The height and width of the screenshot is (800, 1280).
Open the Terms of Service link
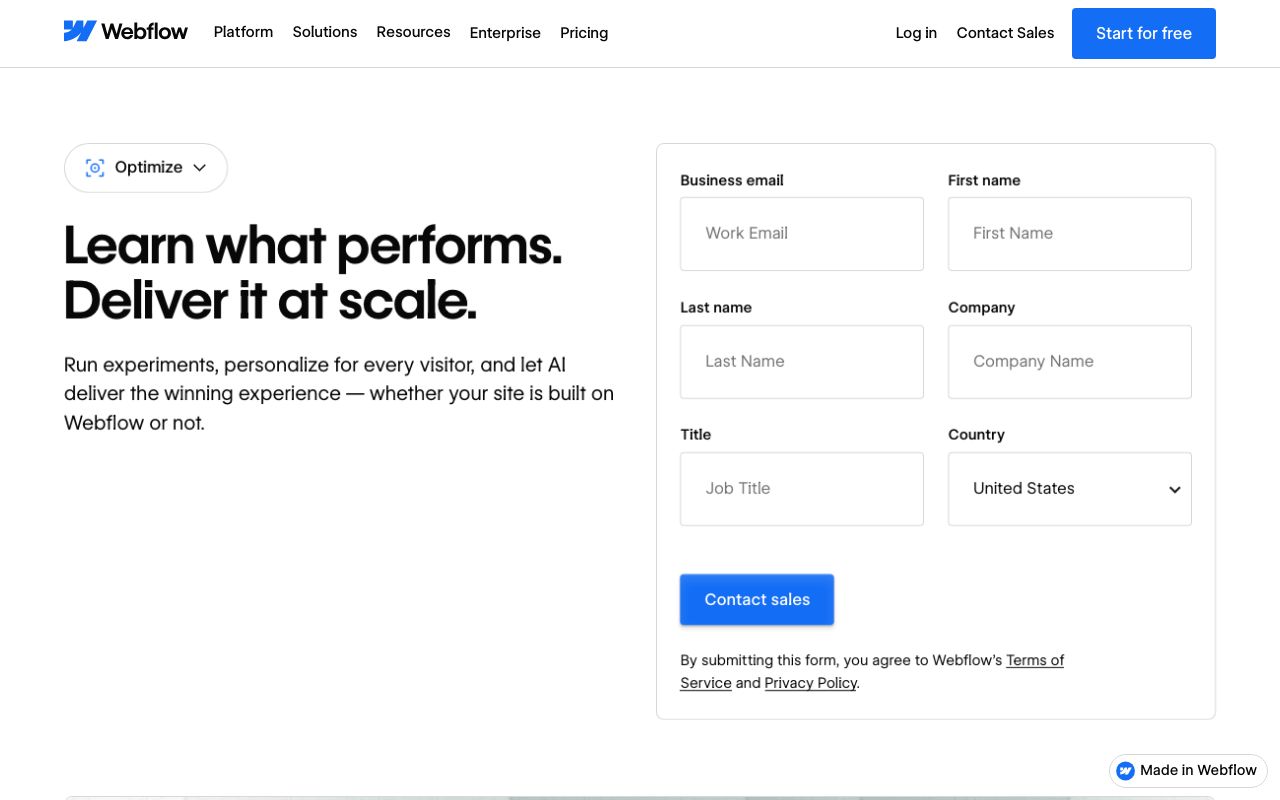(x=1035, y=660)
